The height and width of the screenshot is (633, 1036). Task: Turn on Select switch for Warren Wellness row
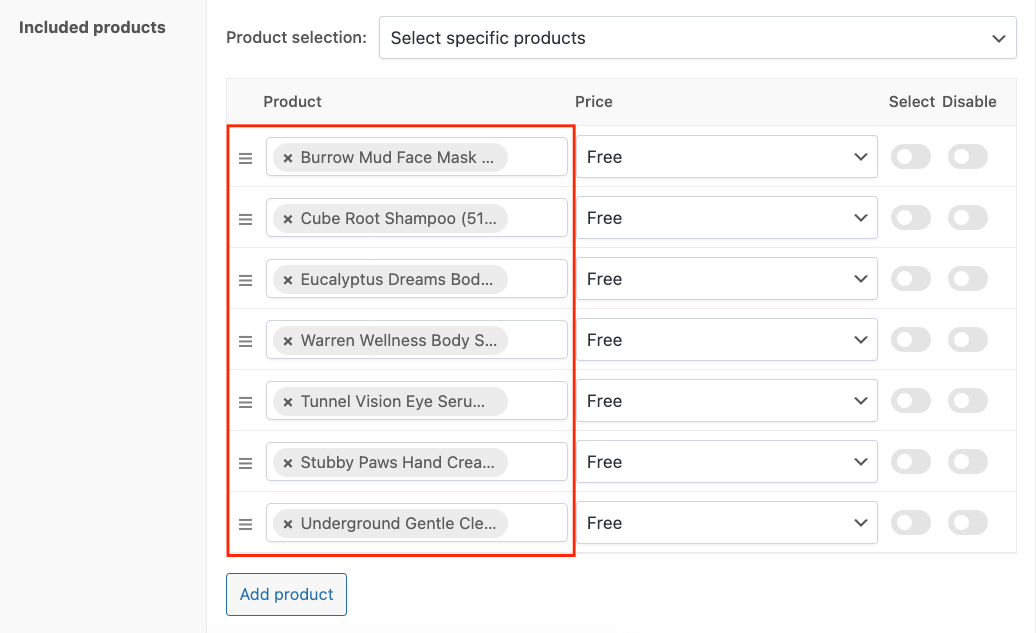tap(910, 340)
